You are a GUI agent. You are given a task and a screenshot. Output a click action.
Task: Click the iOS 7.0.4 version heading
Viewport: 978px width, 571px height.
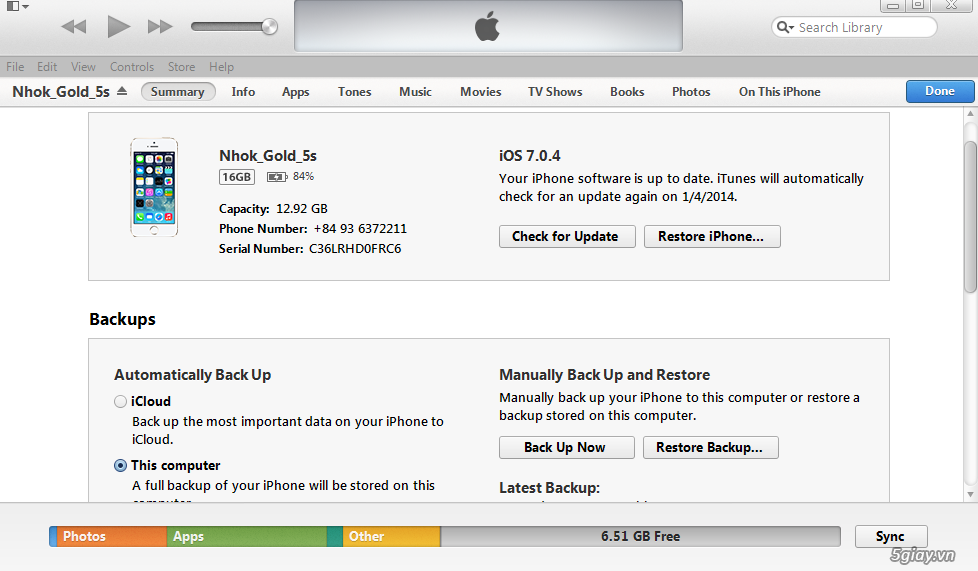pos(530,156)
